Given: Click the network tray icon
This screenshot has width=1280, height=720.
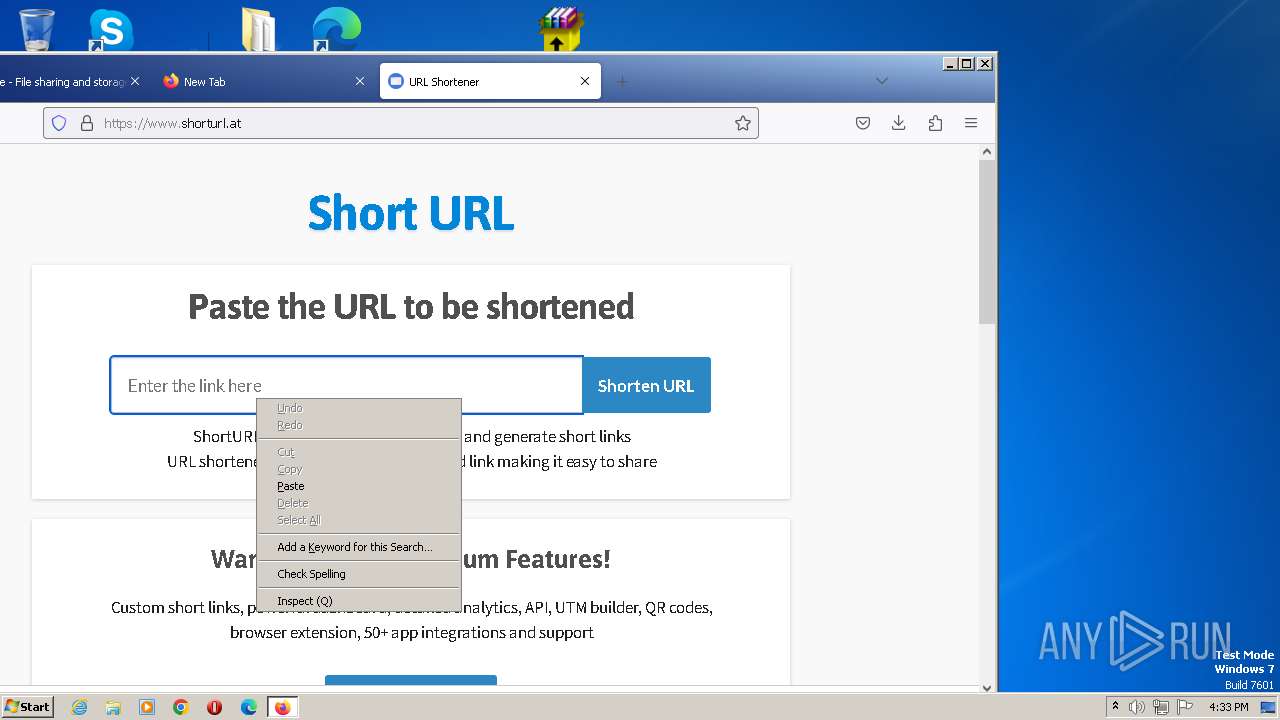Looking at the screenshot, I should 1161,707.
